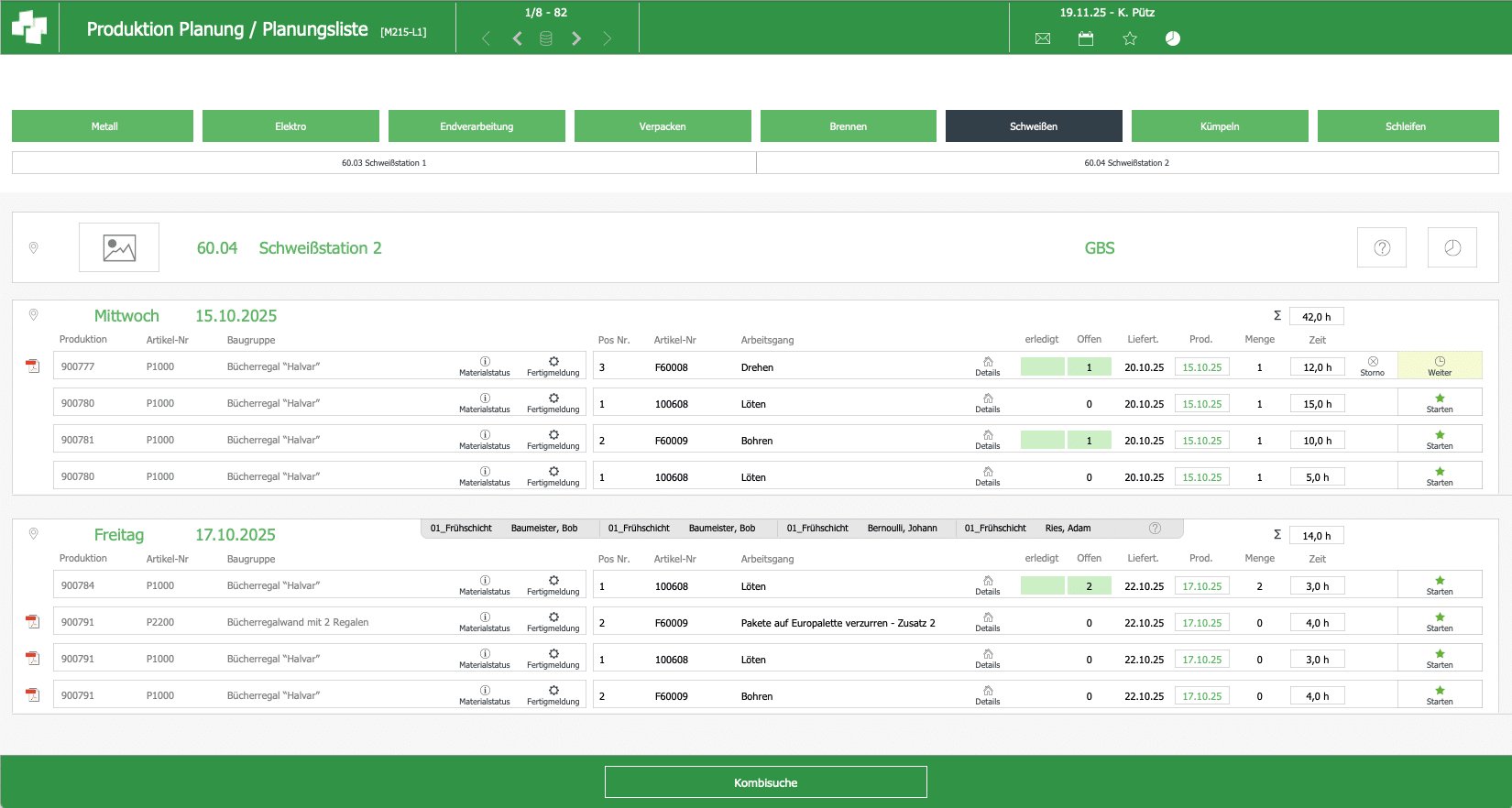Click the favorites star icon in header
Screen dimensions: 1512x808
(x=1129, y=38)
